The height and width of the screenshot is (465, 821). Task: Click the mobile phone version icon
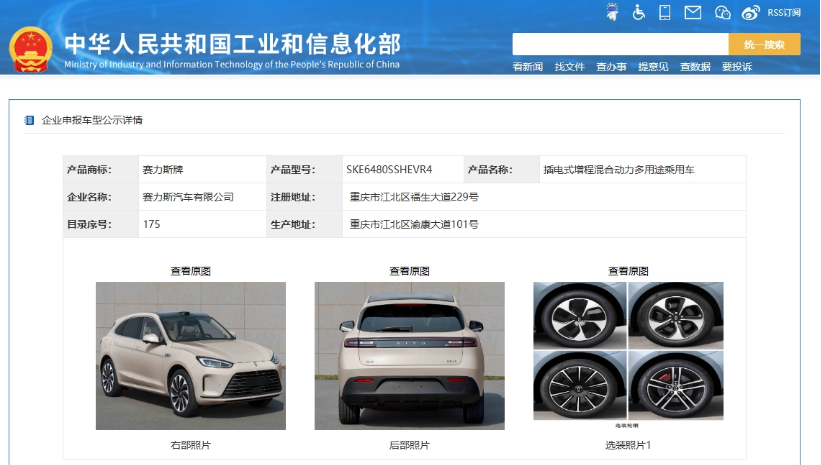(x=664, y=12)
